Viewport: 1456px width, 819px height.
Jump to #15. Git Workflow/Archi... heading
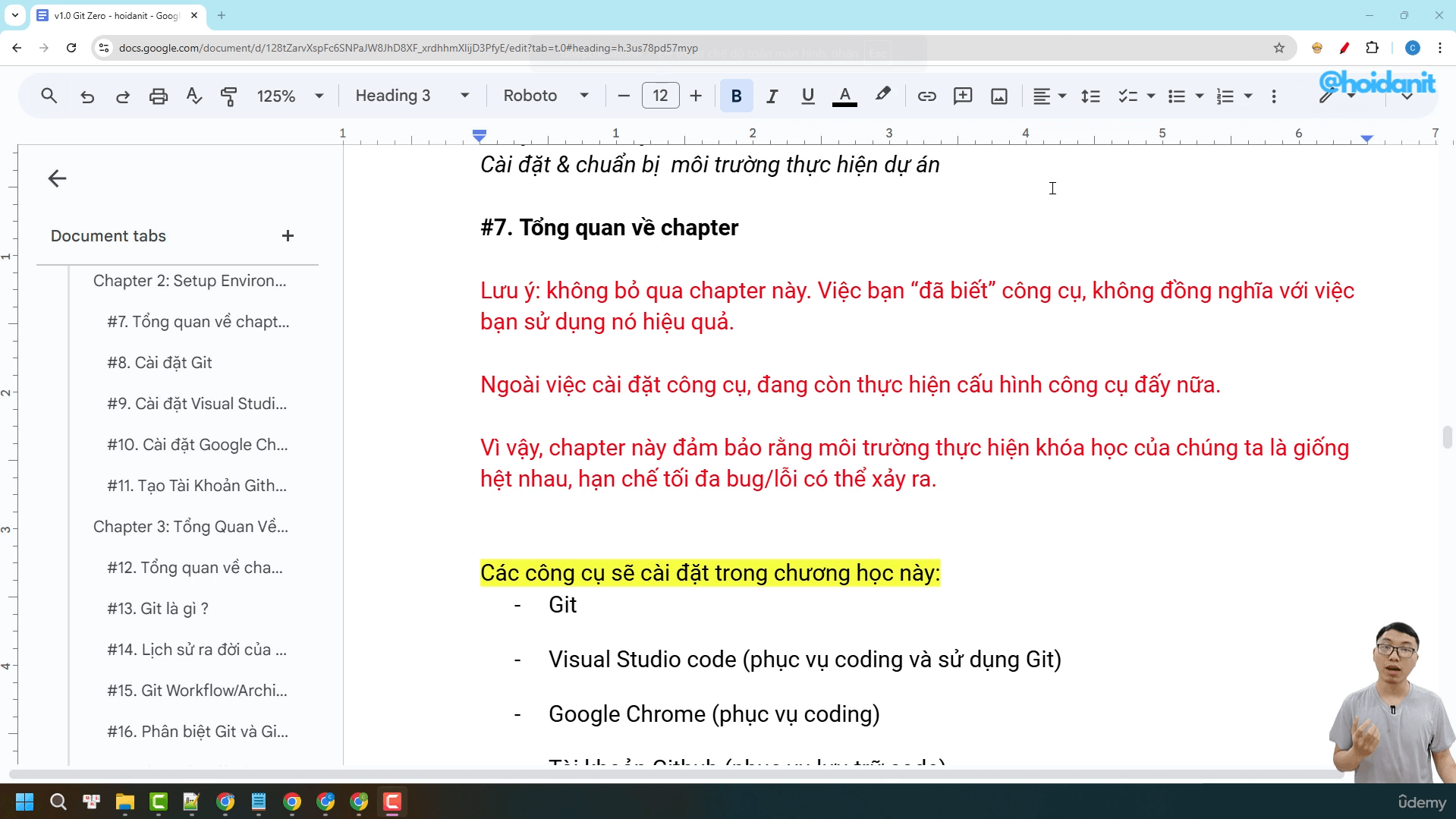click(197, 691)
